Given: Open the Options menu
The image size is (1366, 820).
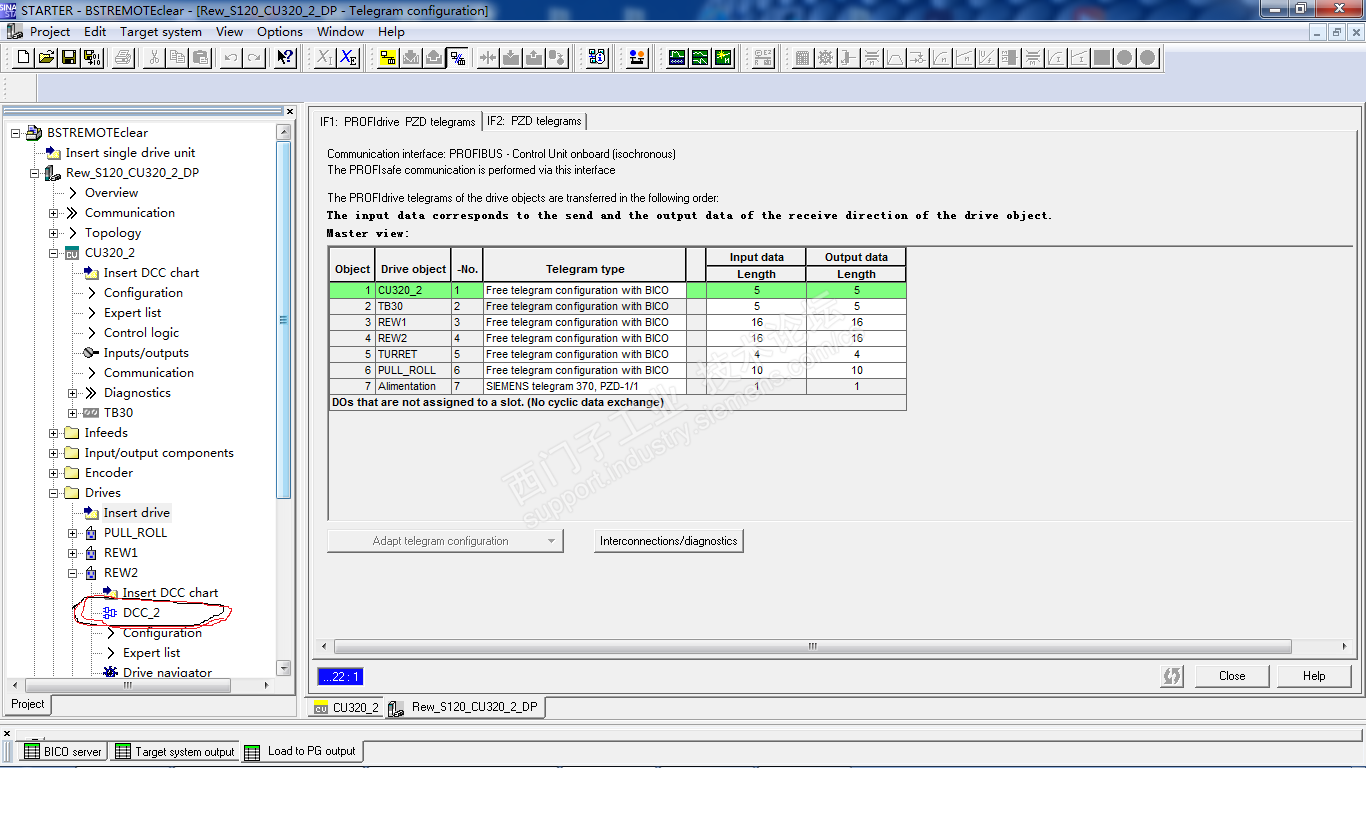Looking at the screenshot, I should (x=279, y=32).
